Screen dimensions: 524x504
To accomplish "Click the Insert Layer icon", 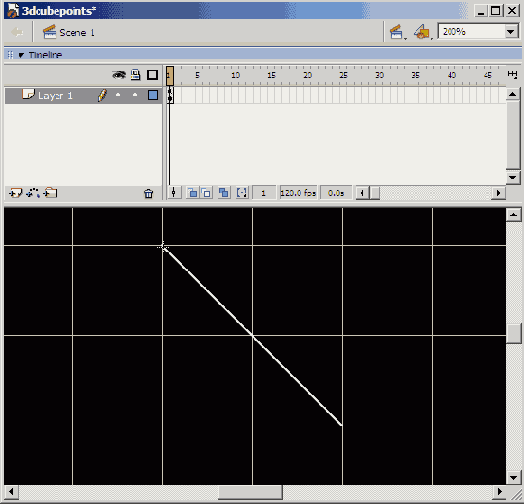I will coord(15,193).
